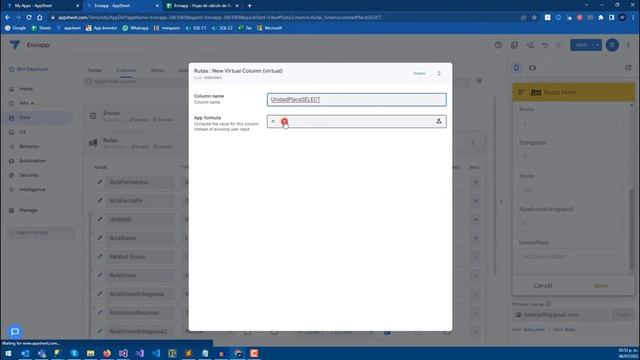Edit the RutaEnviosEntregados2 column pencil icon
The width and height of the screenshot is (640, 360).
pyautogui.click(x=100, y=331)
